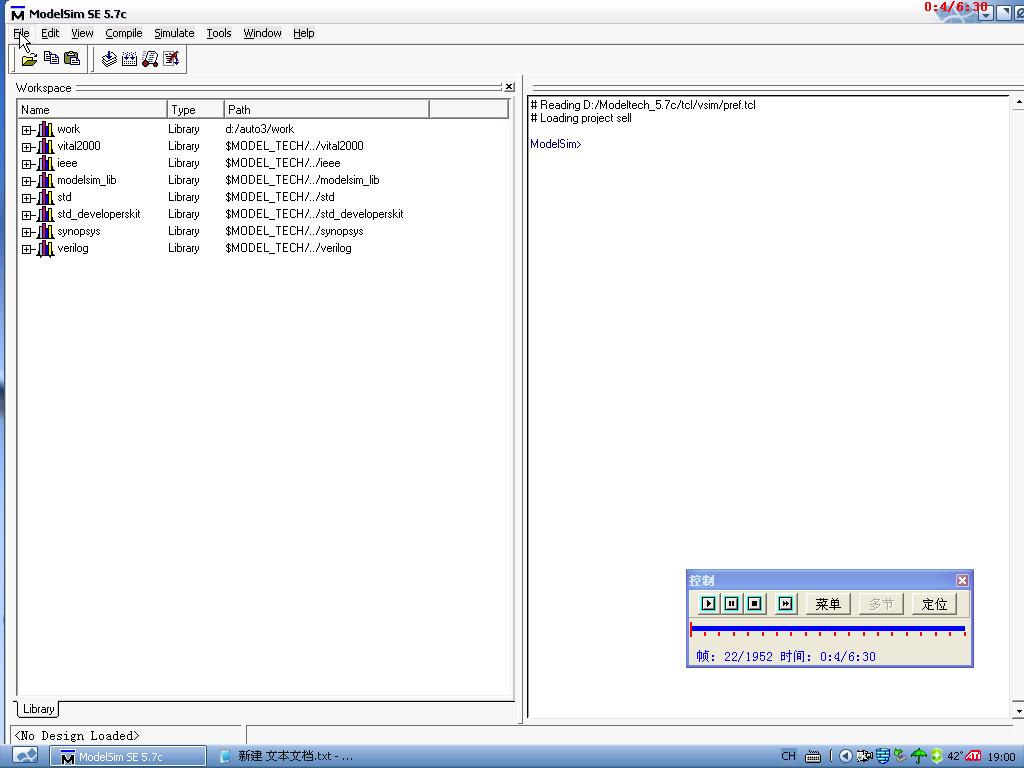Image resolution: width=1024 pixels, height=768 pixels.
Task: Select the std_developerskit library name
Action: pyautogui.click(x=99, y=214)
